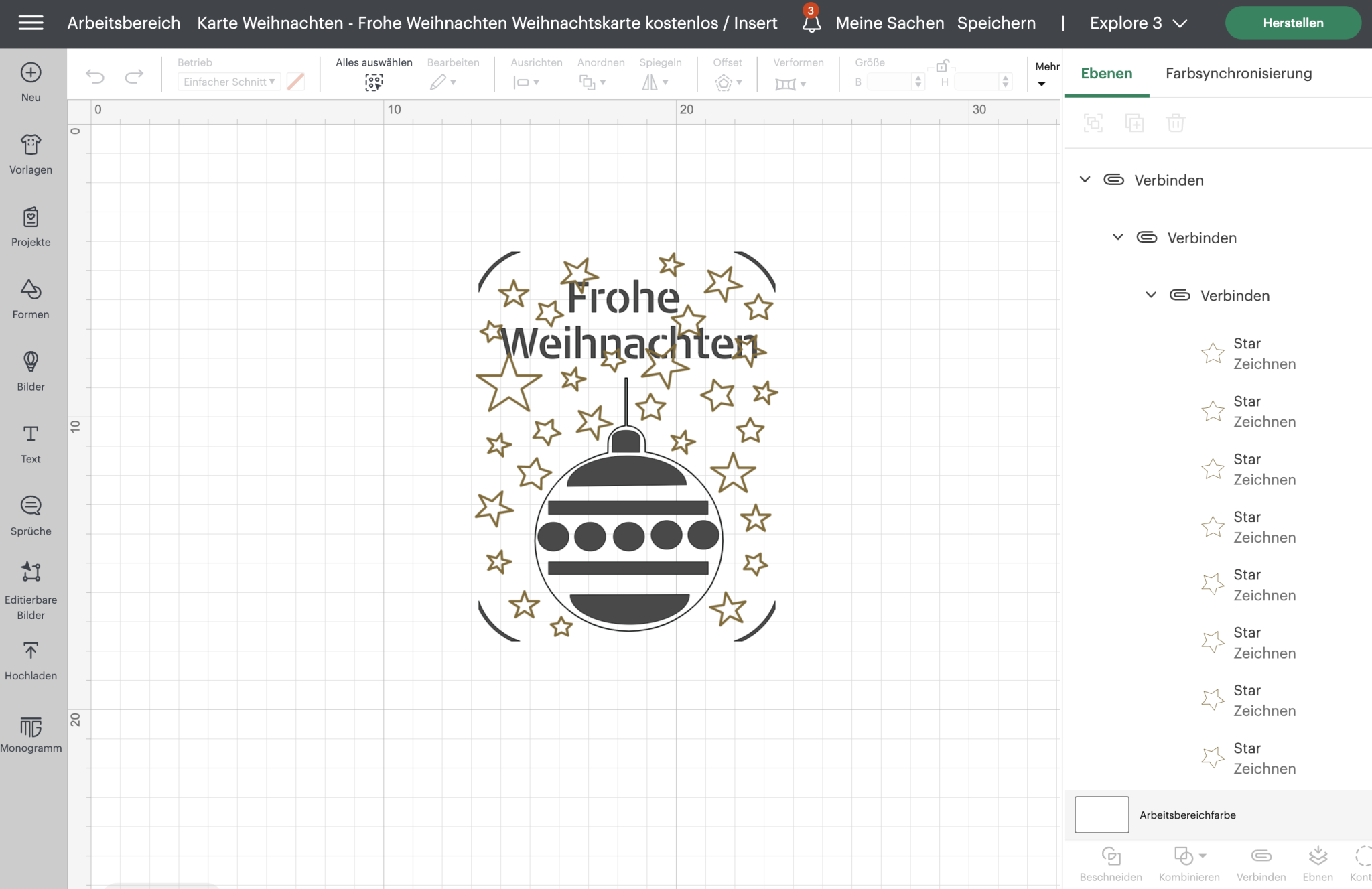This screenshot has width=1372, height=889.
Task: Click the undo arrow
Action: (95, 76)
